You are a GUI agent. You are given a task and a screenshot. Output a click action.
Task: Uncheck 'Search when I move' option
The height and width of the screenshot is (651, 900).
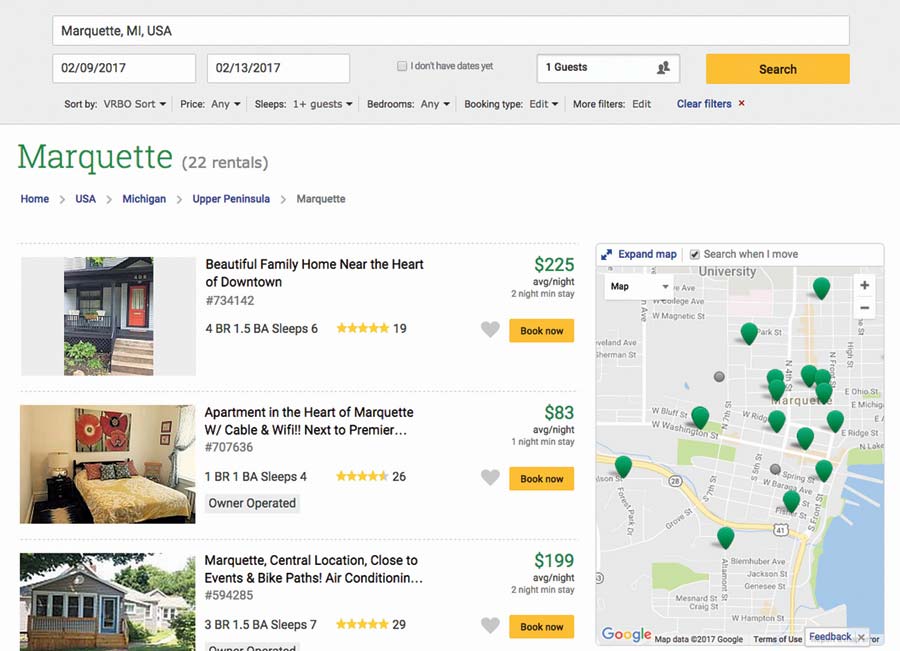(695, 255)
